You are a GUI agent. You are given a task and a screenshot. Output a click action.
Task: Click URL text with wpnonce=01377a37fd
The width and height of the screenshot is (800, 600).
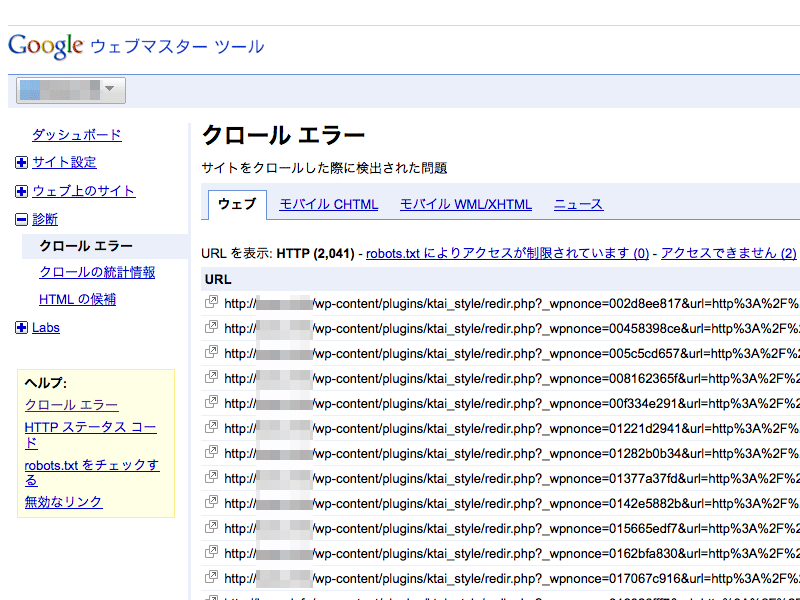click(x=512, y=479)
